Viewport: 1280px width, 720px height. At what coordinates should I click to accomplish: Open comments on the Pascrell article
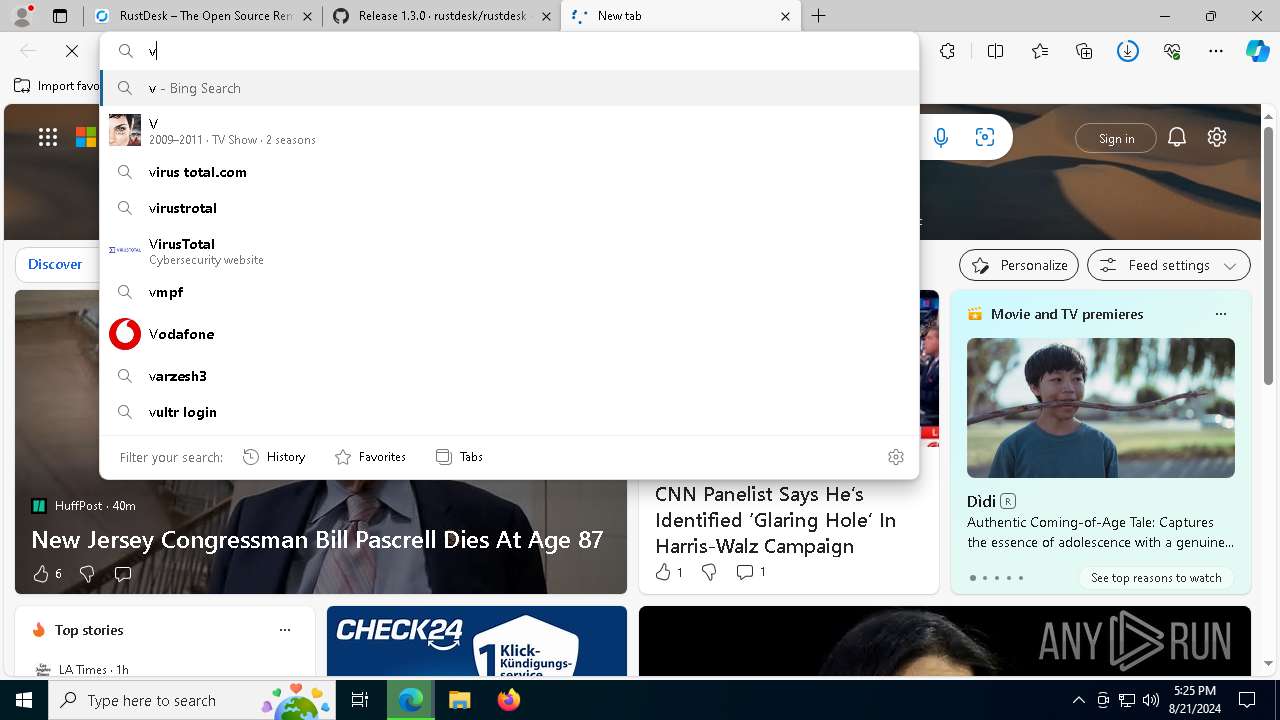[123, 574]
